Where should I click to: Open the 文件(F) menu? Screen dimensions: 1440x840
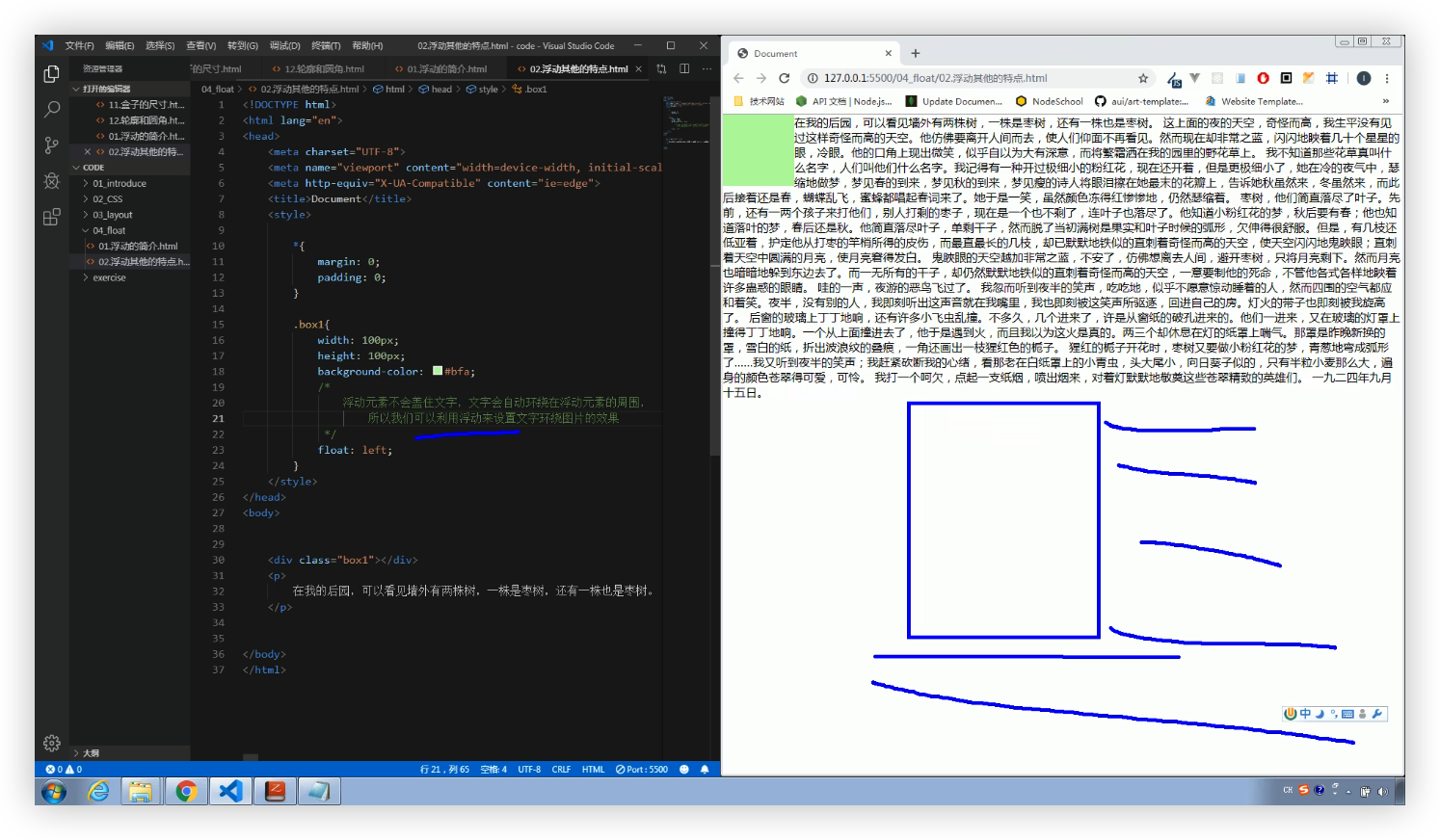tap(79, 45)
